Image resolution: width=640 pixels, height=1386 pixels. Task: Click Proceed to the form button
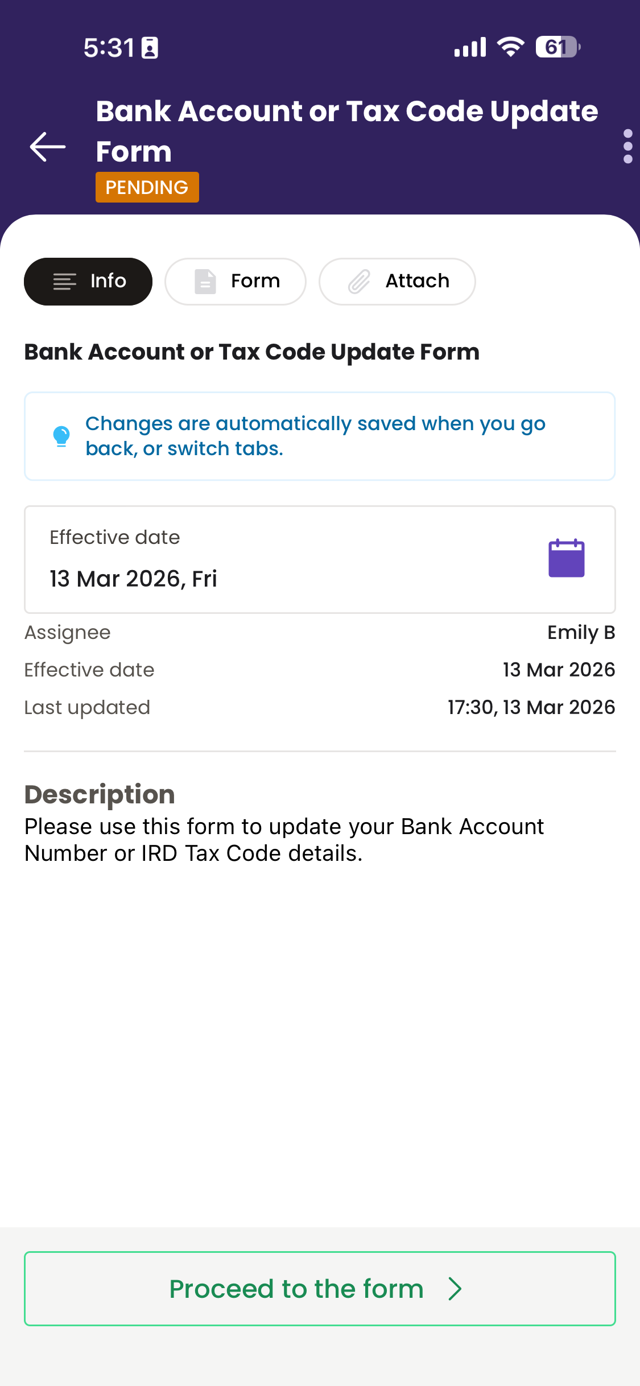point(320,1289)
